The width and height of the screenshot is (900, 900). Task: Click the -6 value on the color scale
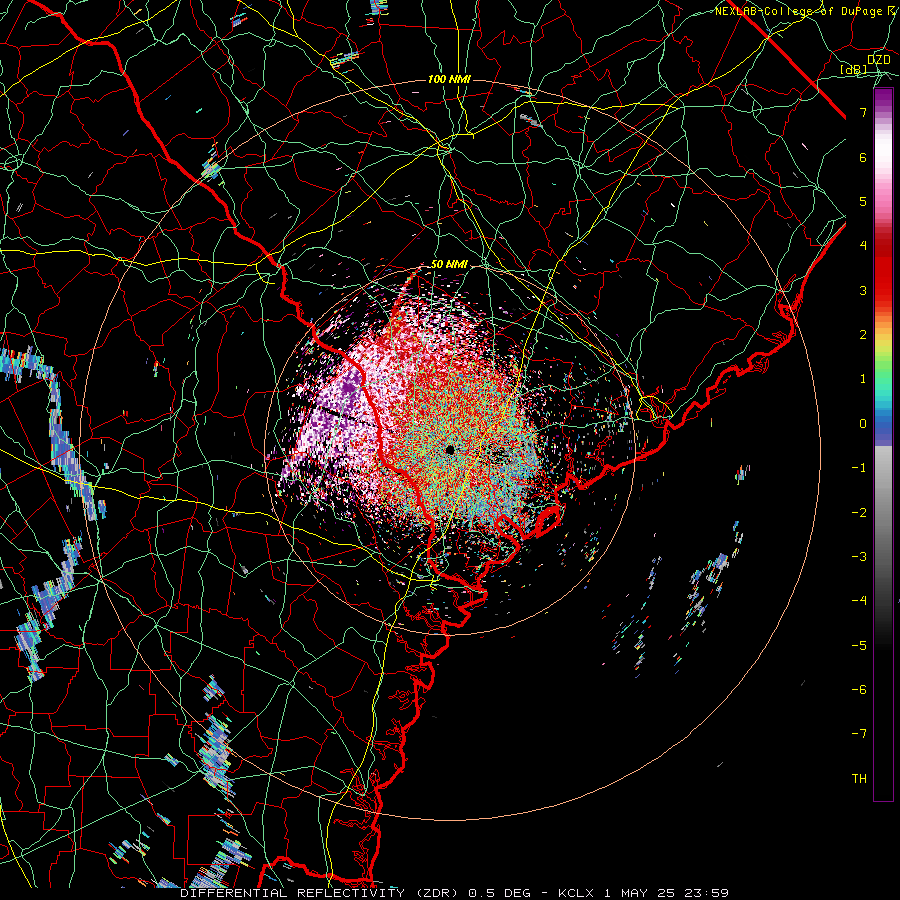click(859, 690)
